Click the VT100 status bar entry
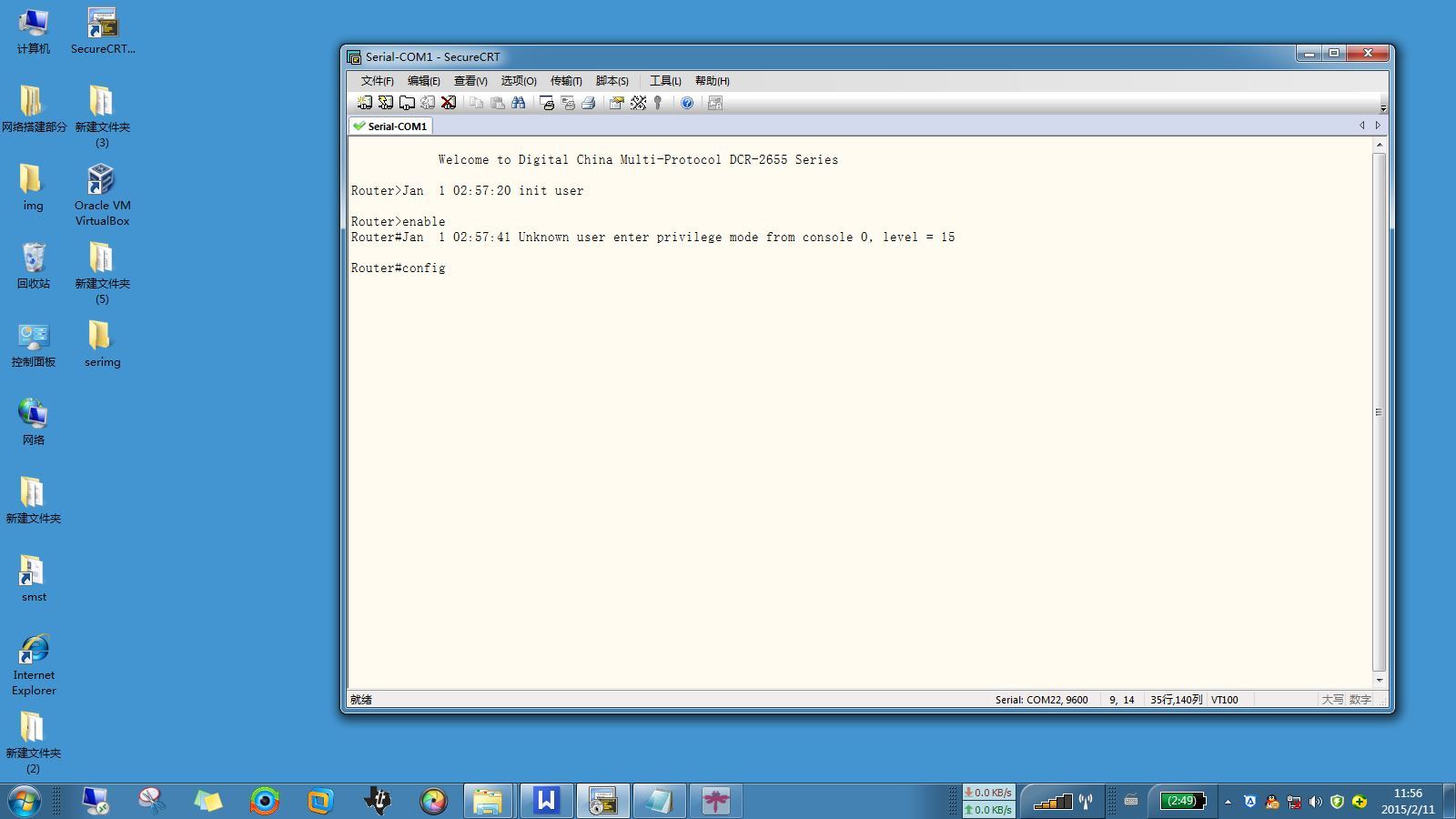The height and width of the screenshot is (819, 1456). [1225, 700]
